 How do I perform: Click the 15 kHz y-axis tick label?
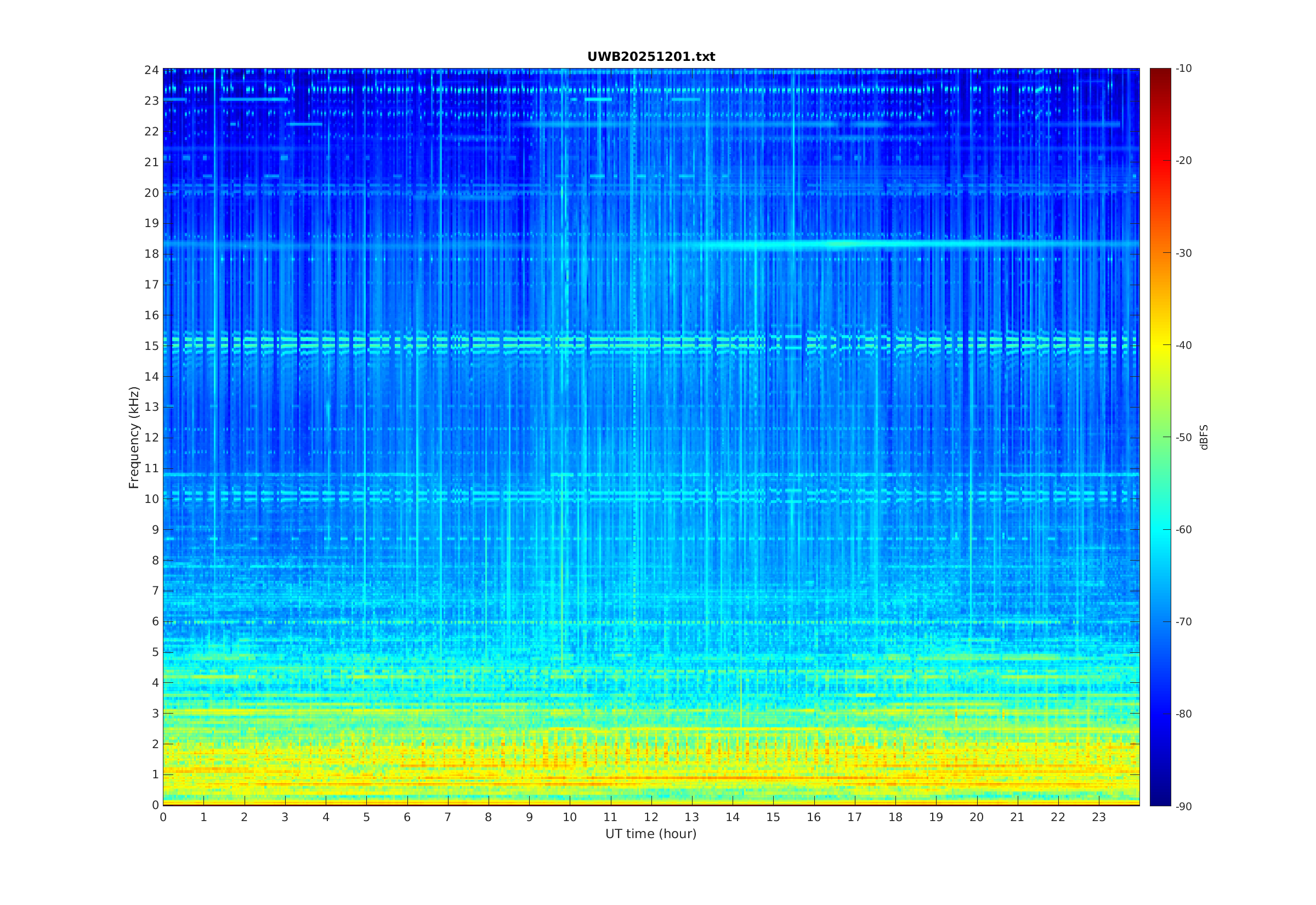coord(151,346)
